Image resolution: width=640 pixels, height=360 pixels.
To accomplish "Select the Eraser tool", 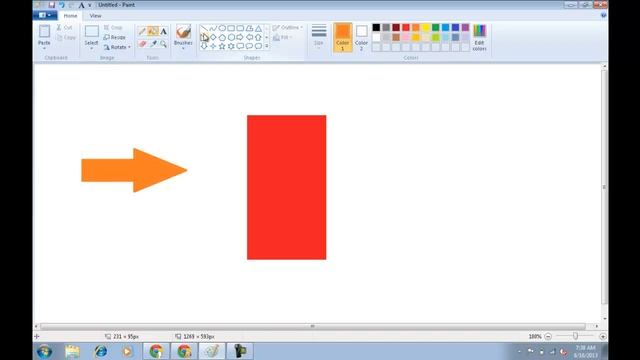I will [142, 43].
